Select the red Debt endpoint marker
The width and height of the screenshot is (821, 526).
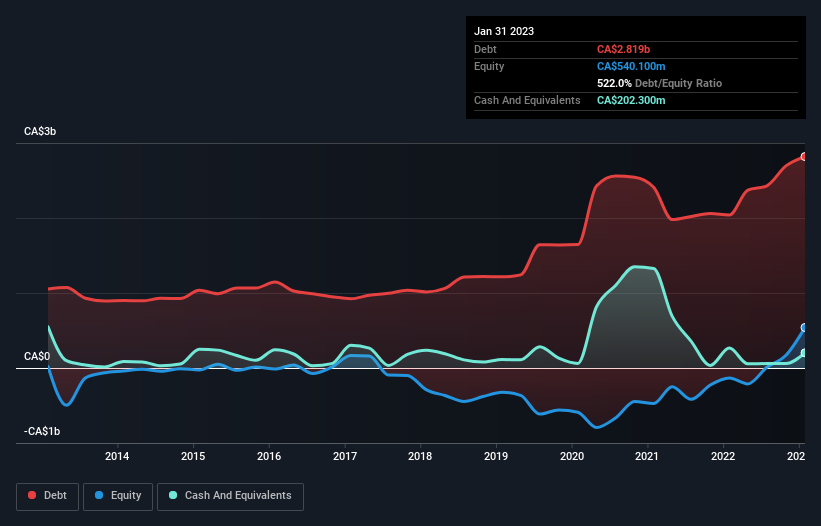[804, 156]
